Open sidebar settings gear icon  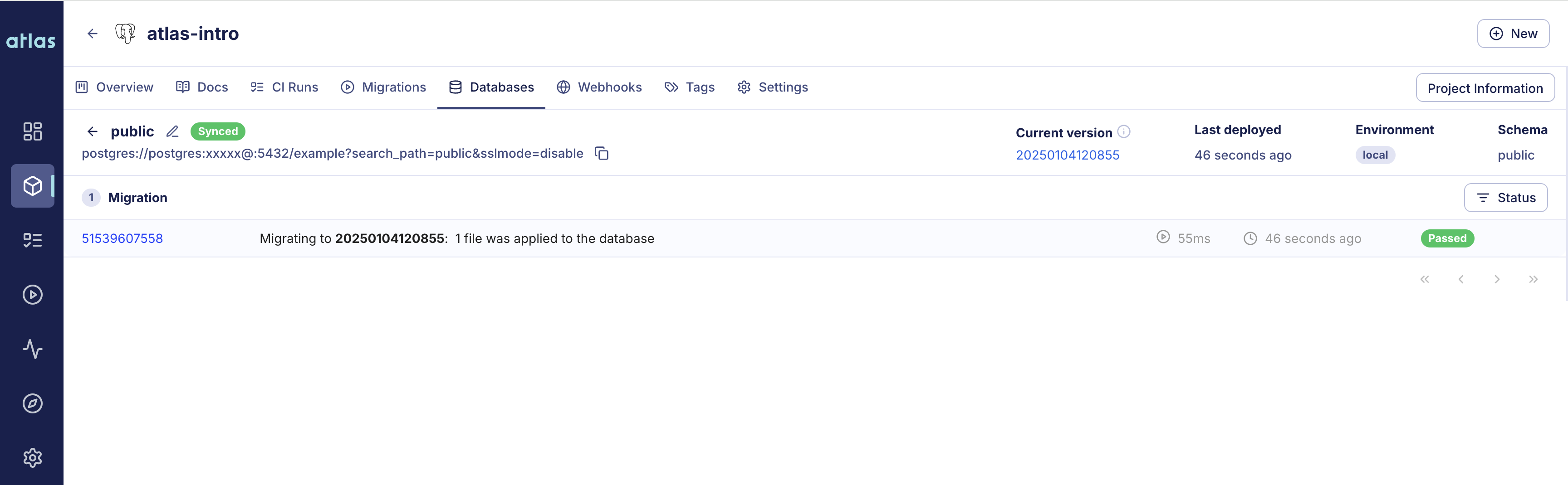tap(32, 457)
